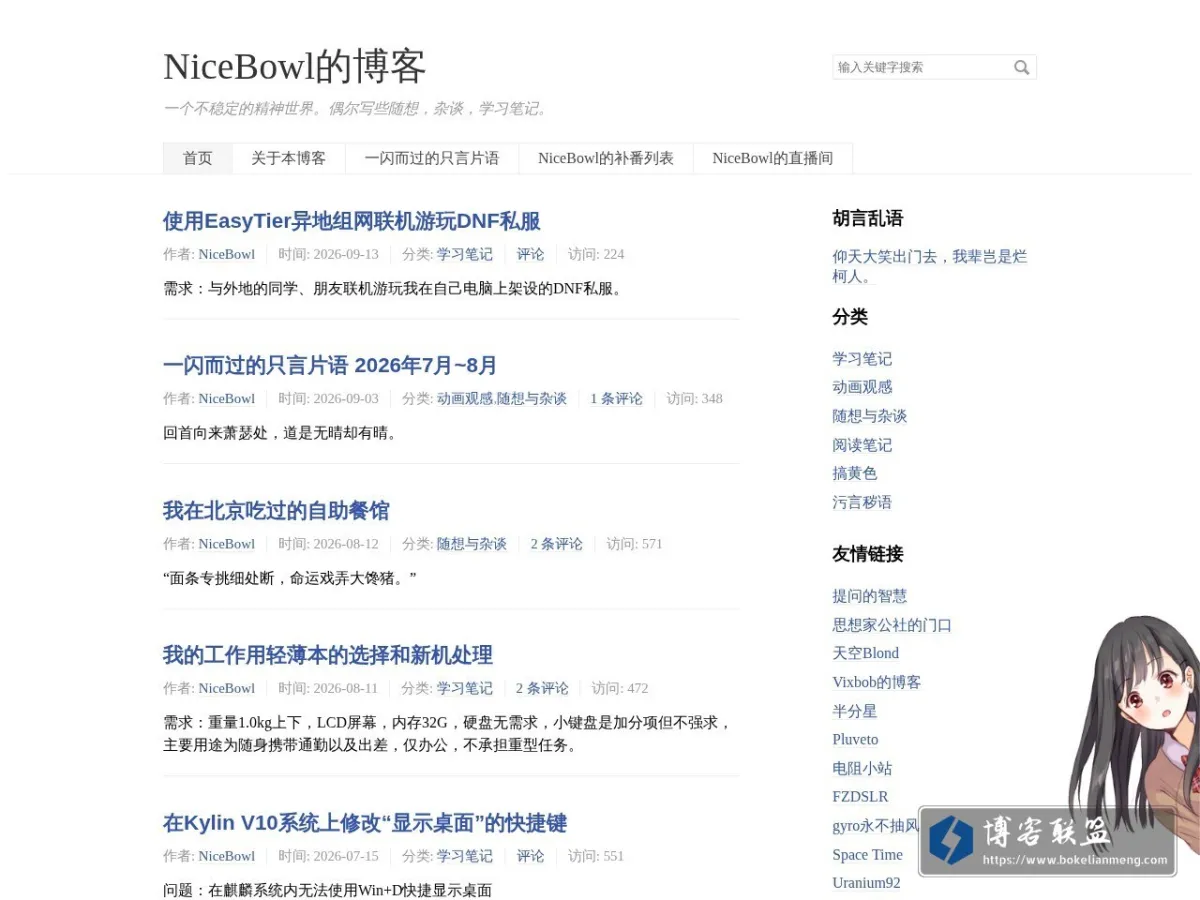The height and width of the screenshot is (900, 1200).
Task: Visit friend link Uranium92
Action: 866,882
